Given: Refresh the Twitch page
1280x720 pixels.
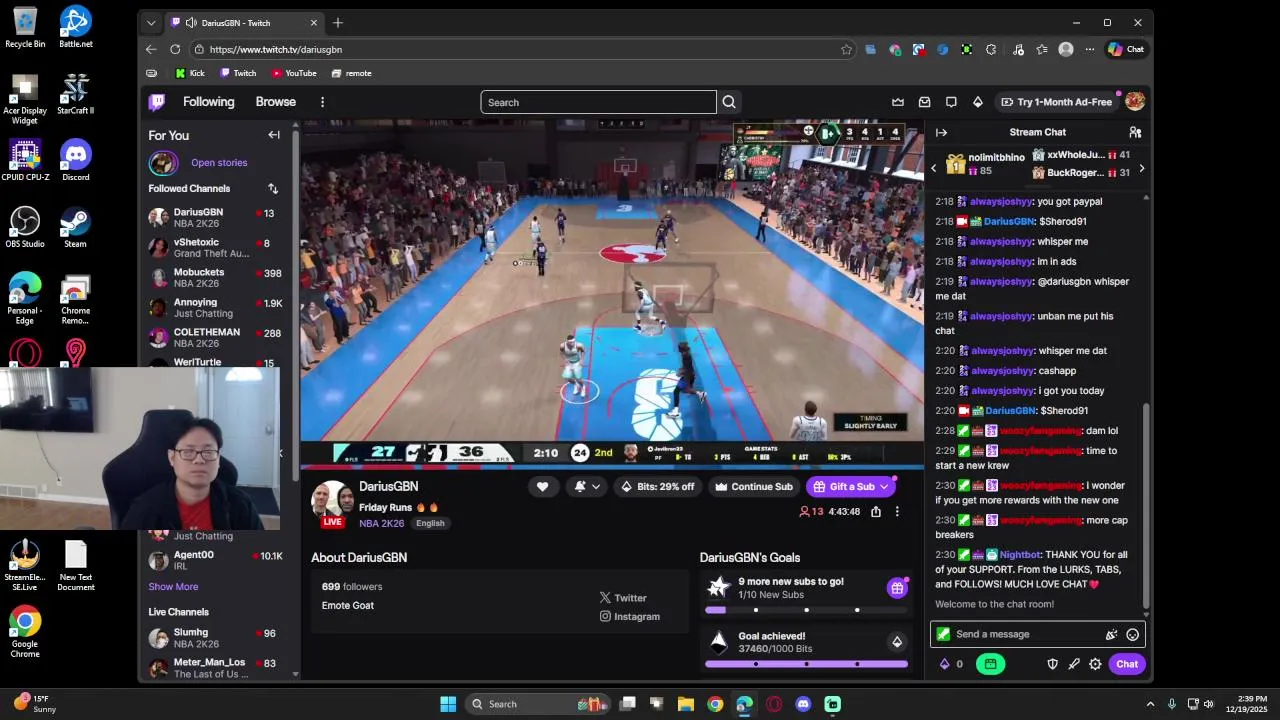Looking at the screenshot, I should (175, 49).
